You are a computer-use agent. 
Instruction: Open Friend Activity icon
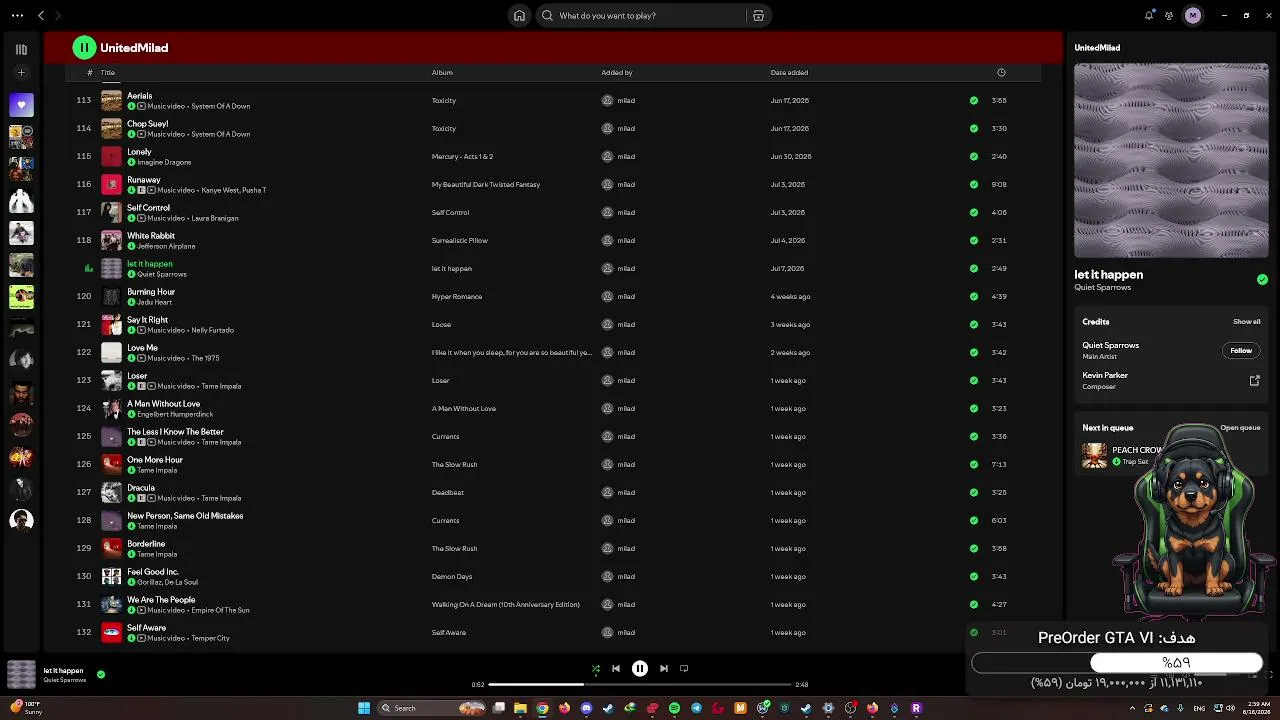(1169, 15)
